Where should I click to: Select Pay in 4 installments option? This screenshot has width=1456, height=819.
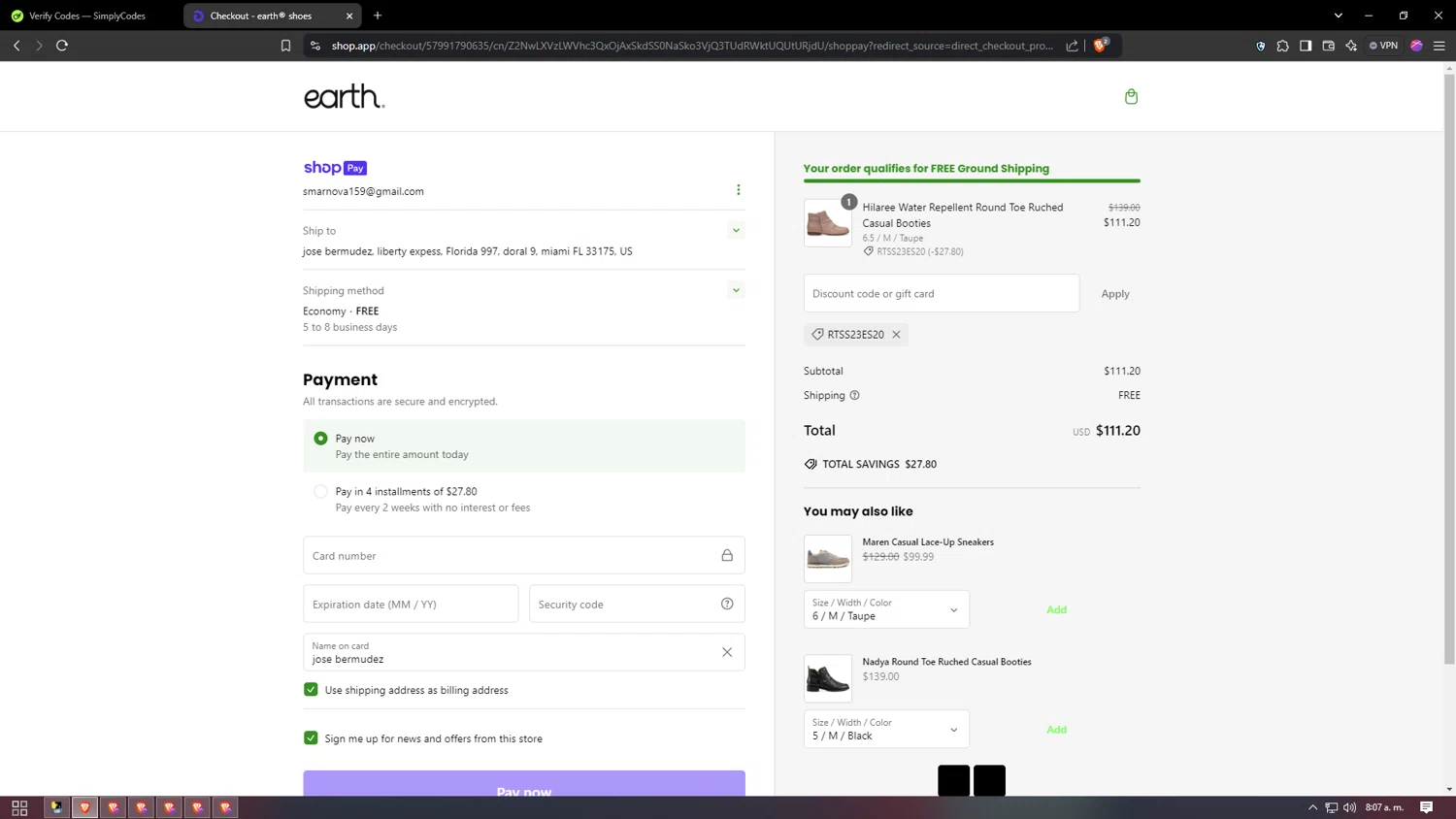pos(320,492)
